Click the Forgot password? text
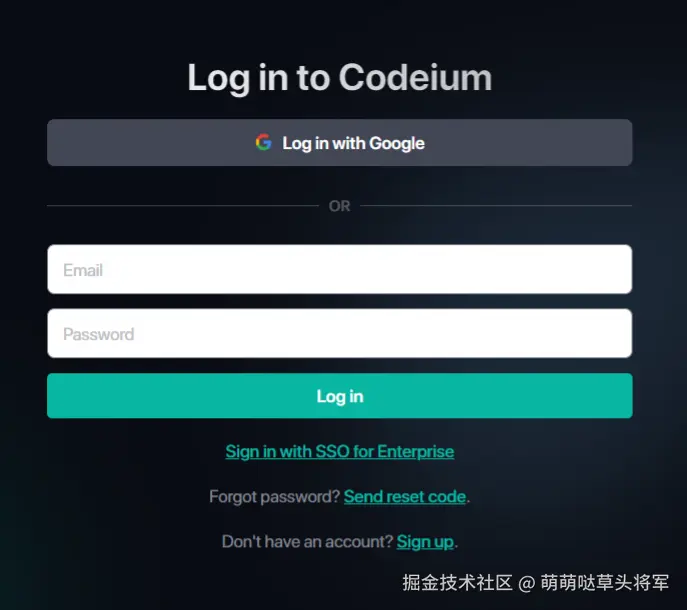 coord(274,497)
